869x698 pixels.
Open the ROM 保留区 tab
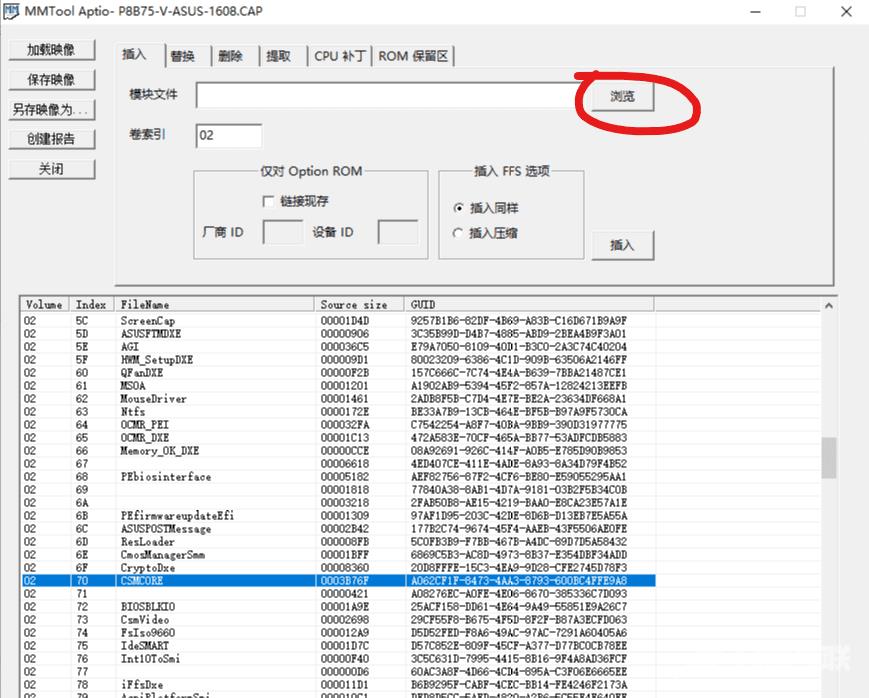(x=413, y=56)
